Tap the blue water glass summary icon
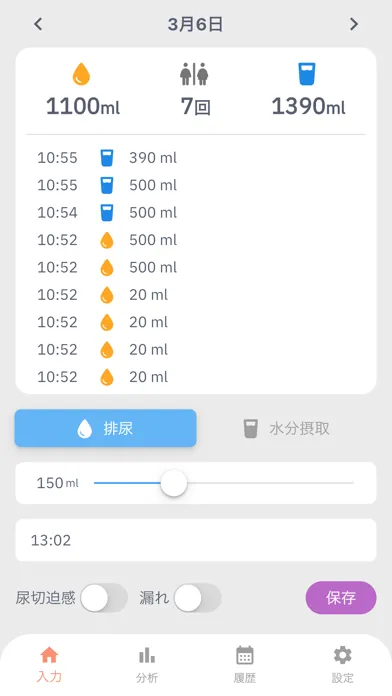392x696 pixels. 307,74
